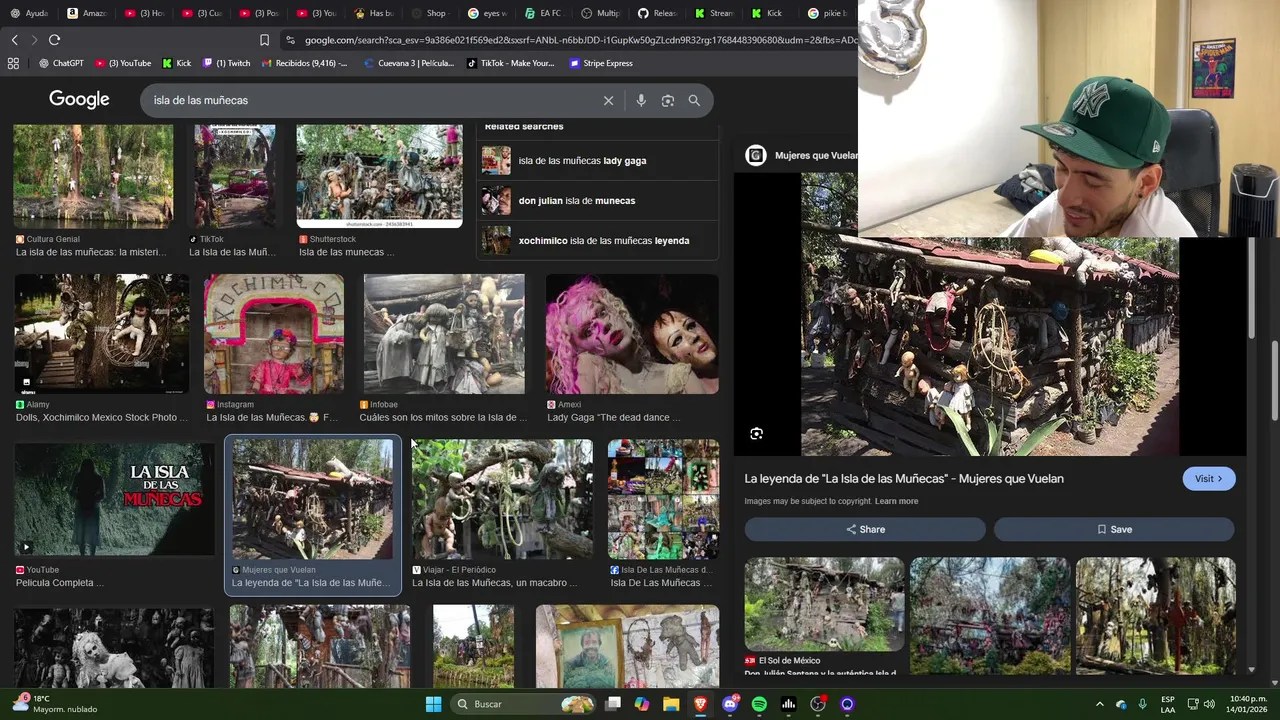1280x720 pixels.
Task: Click the Save button
Action: pos(1114,529)
